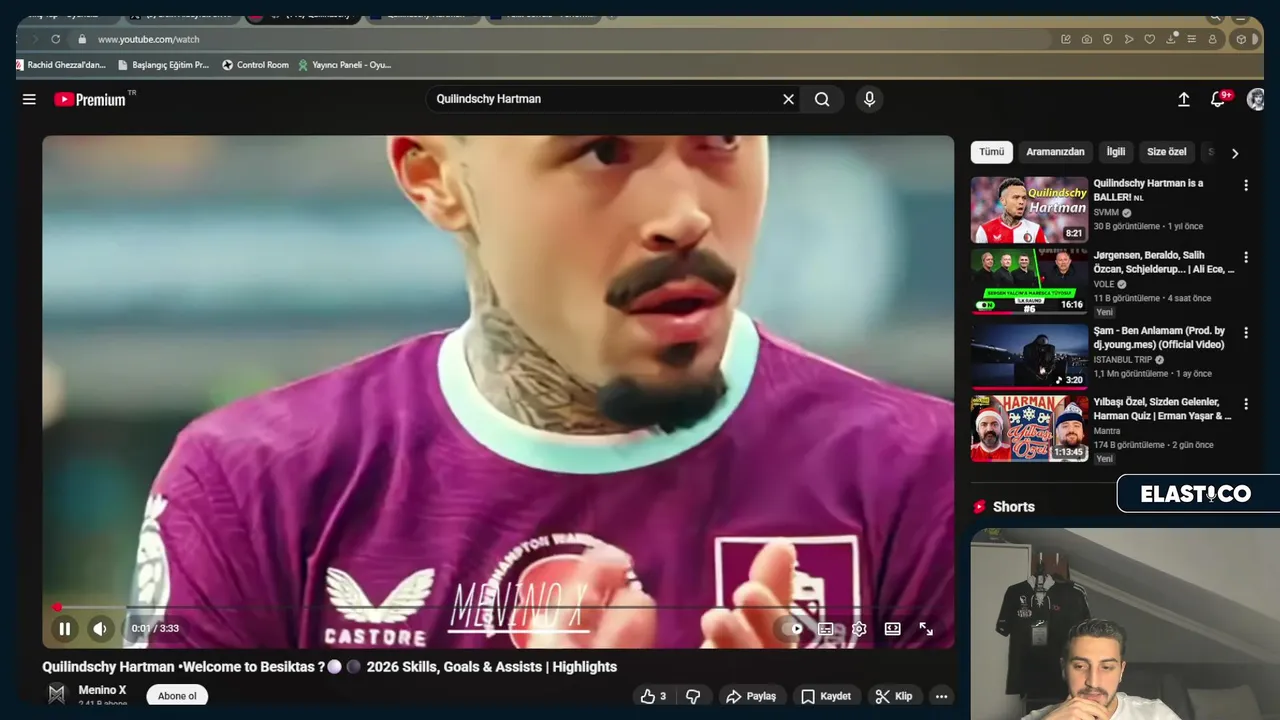Open Mantra channel name
The height and width of the screenshot is (720, 1280).
coord(1106,431)
